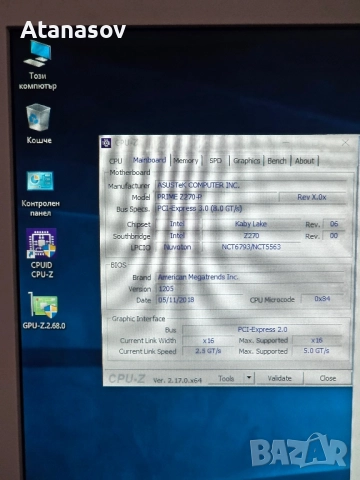Click the graphic bus value PCI-Express 2.0
Screen dimensions: 360x480
262,329
